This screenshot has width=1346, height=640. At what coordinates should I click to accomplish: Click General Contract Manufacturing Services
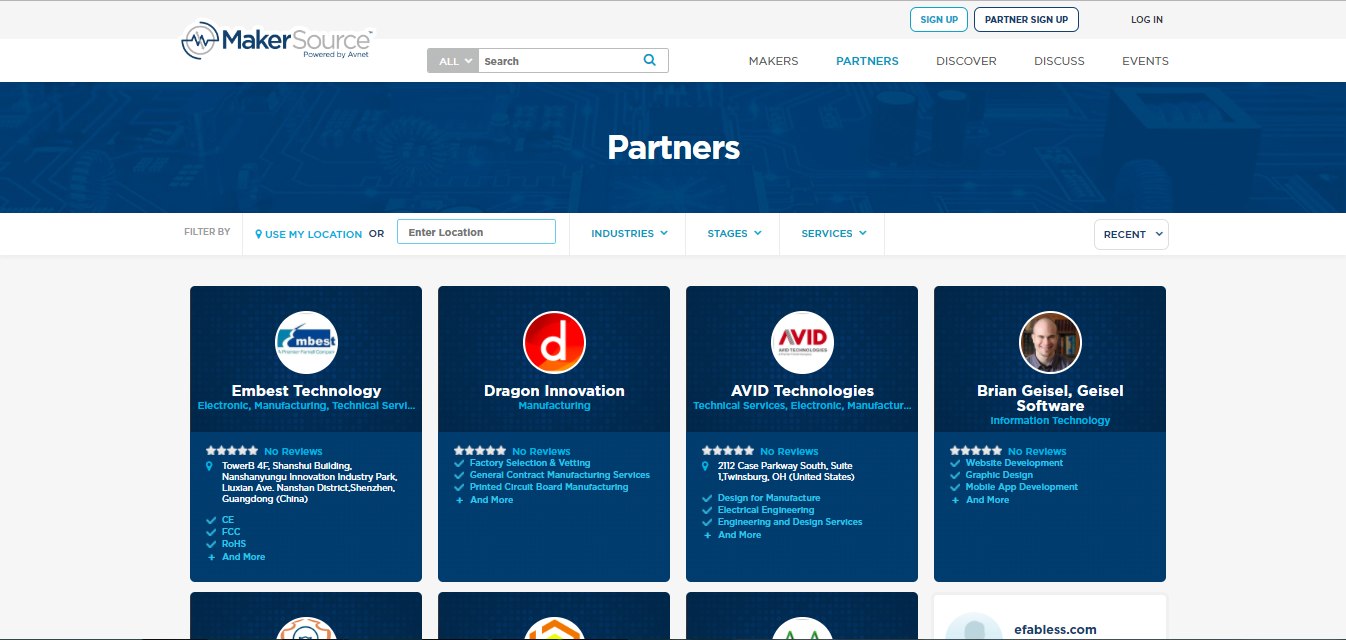(560, 475)
